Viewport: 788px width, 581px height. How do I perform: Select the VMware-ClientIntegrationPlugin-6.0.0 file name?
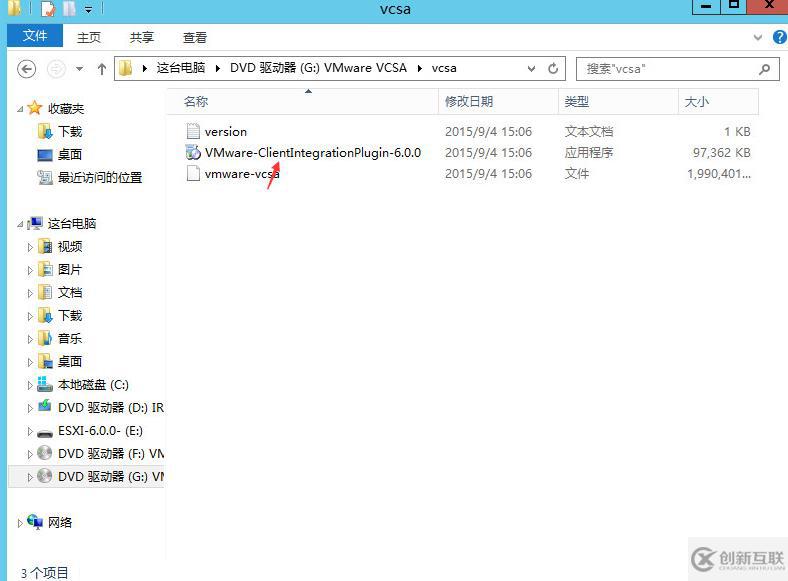coord(313,153)
